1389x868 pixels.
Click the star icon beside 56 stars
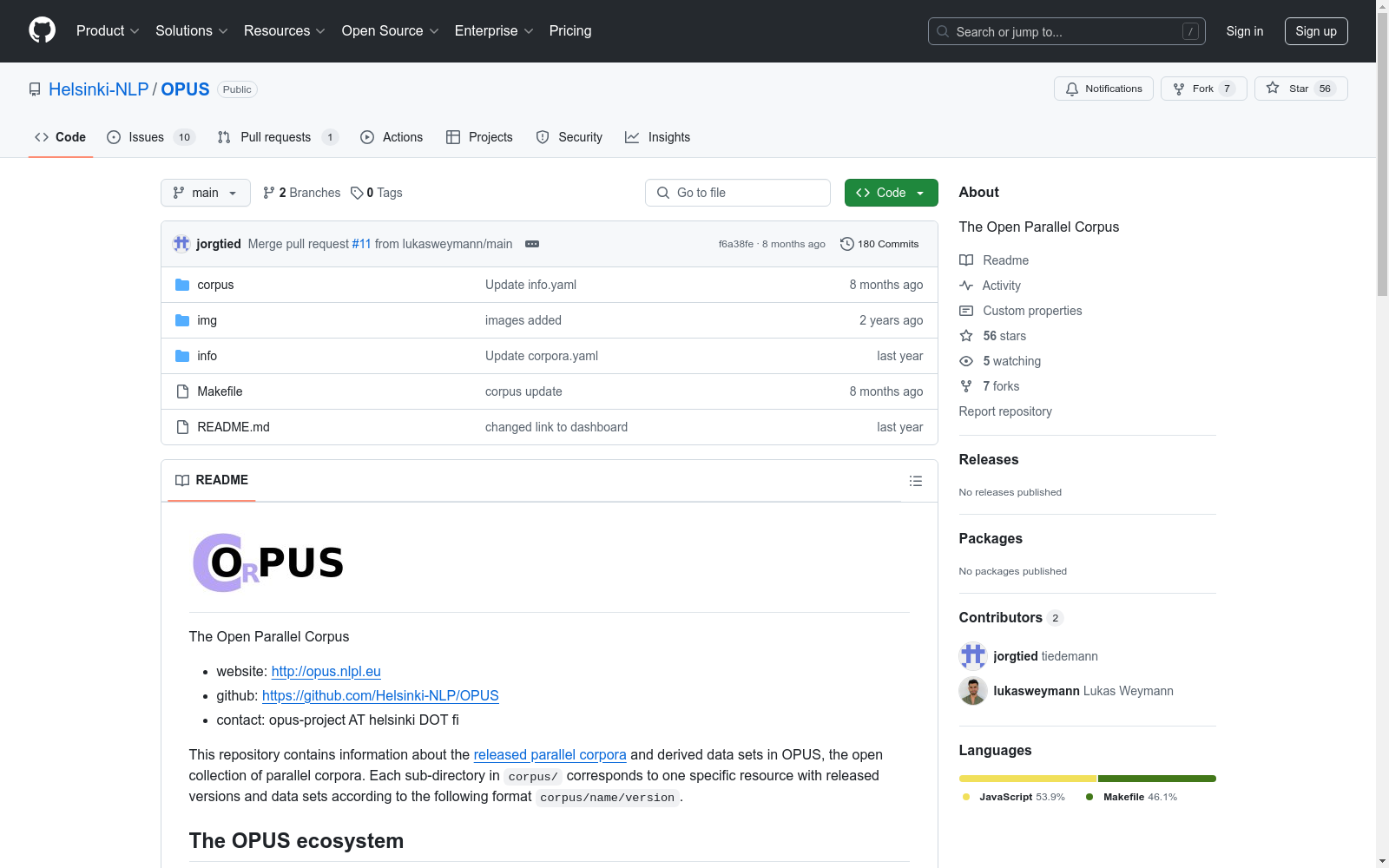point(966,336)
